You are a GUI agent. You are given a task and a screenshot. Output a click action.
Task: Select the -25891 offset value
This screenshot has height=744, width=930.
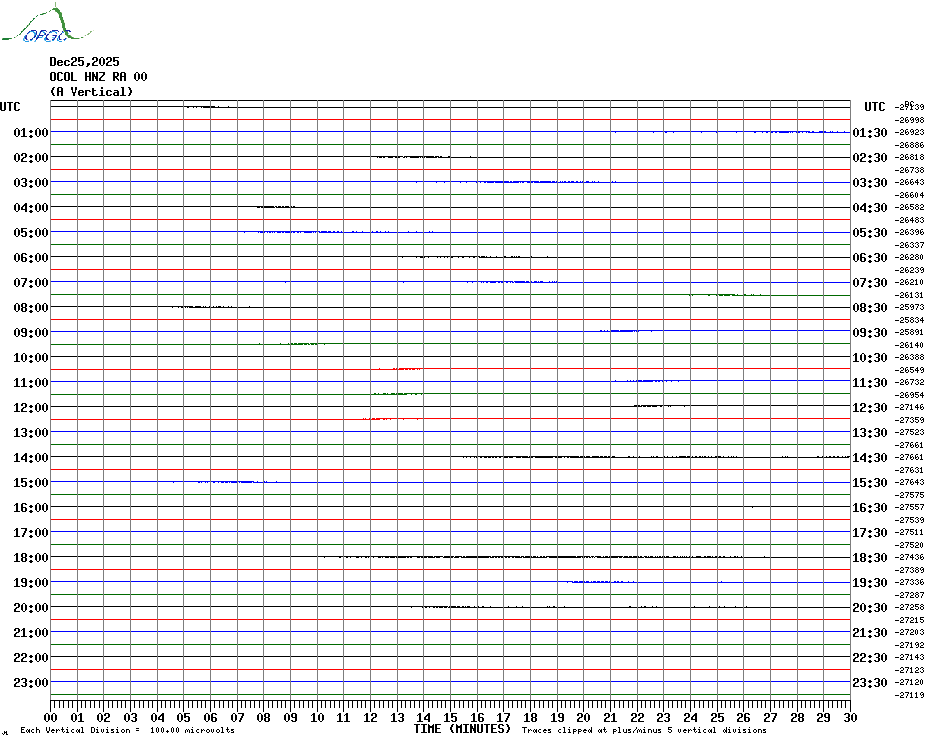[909, 332]
